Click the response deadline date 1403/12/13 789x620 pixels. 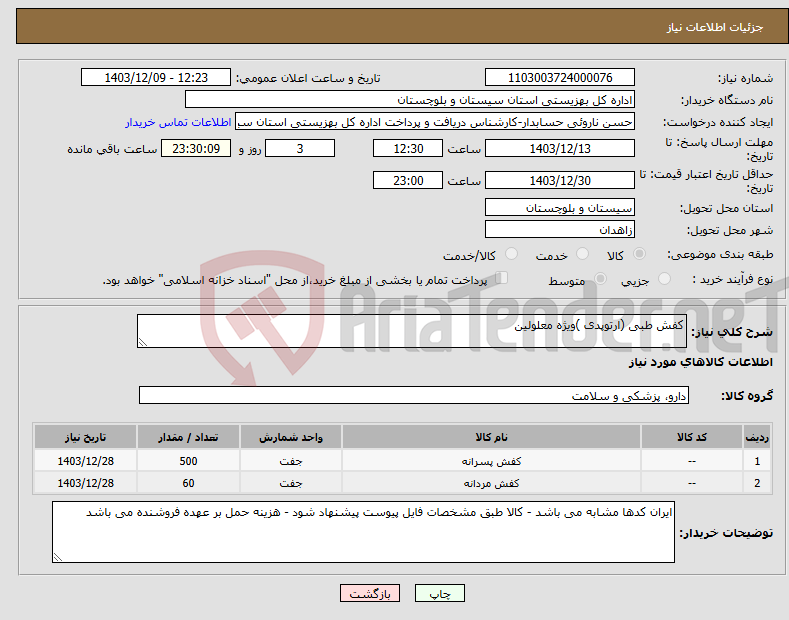[560, 148]
